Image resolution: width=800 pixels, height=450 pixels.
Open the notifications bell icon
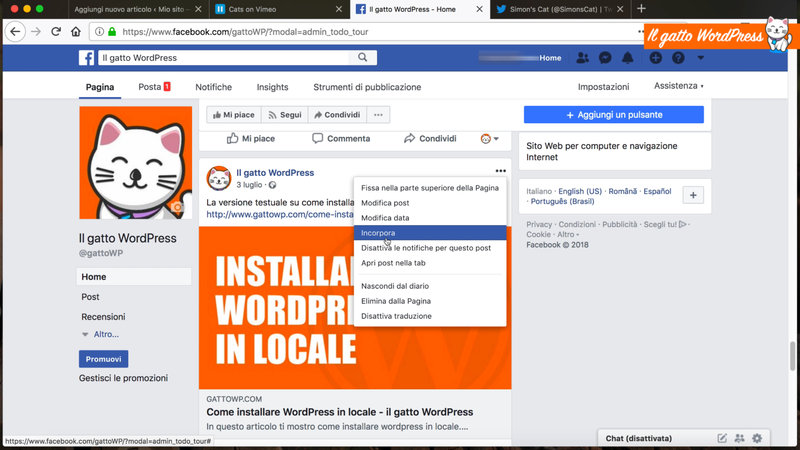click(628, 58)
